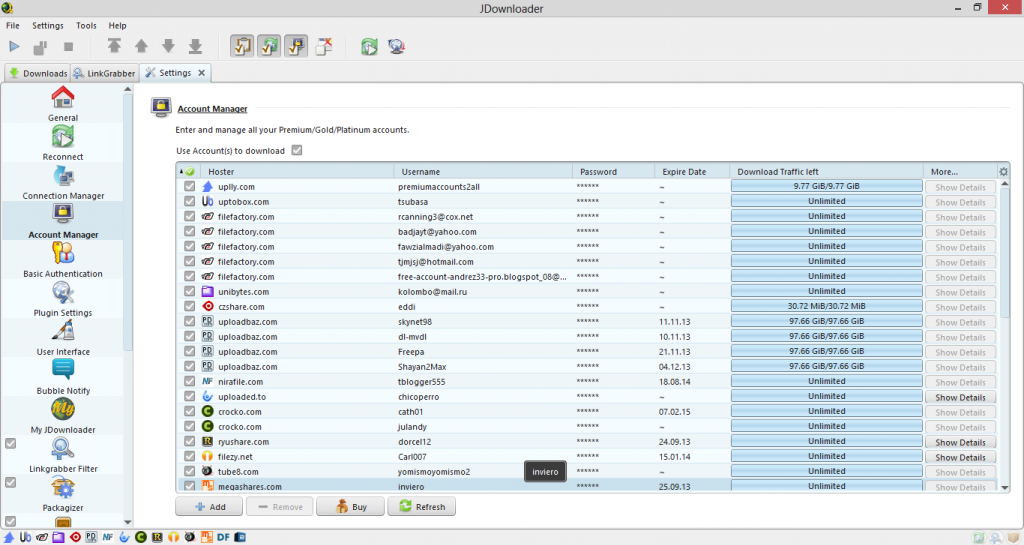Toggle the unibytes.com account checkbox

(189, 291)
